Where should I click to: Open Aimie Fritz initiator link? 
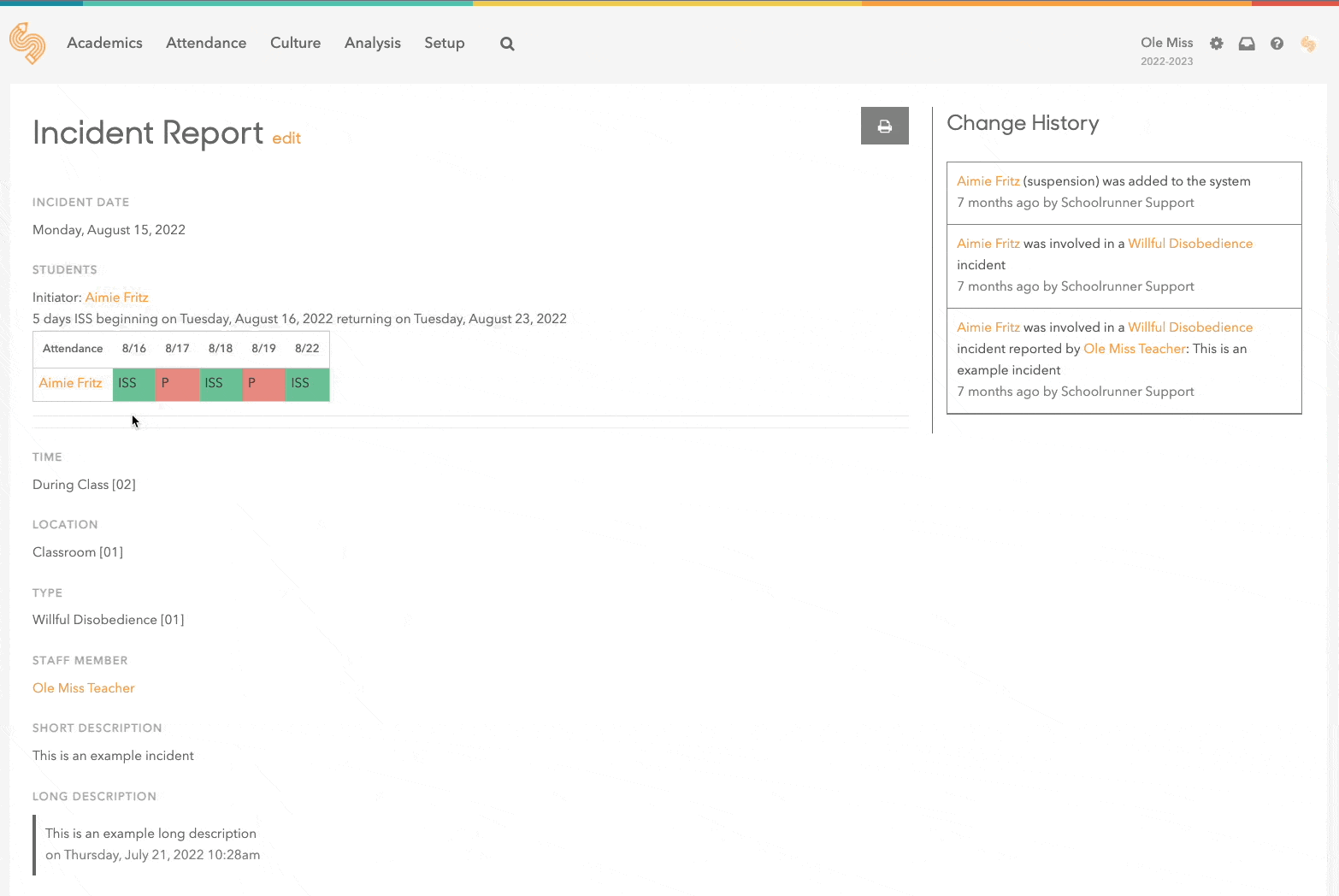point(117,298)
